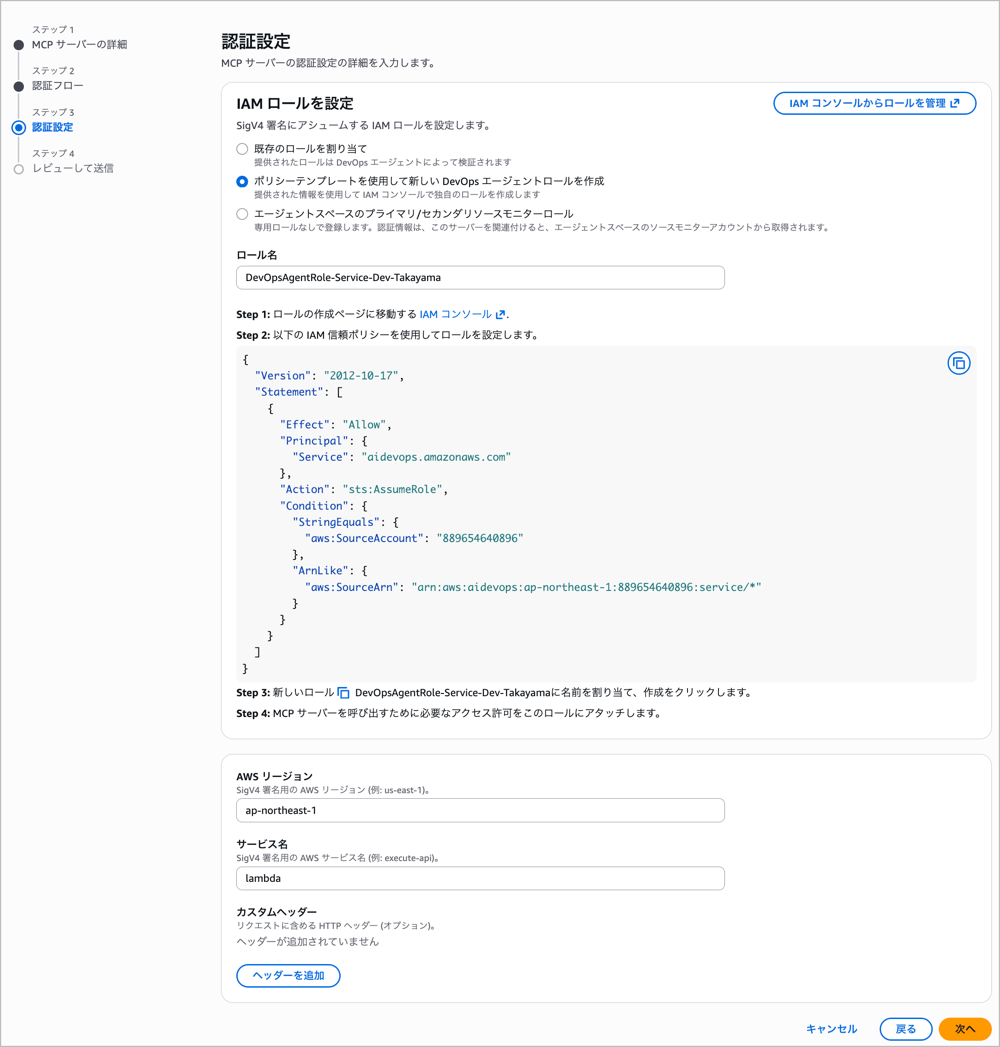The image size is (1000, 1047).
Task: Select ポリシーテンプレートを使用して新しい DevOps エージェントロールを作成 option
Action: pos(242,182)
